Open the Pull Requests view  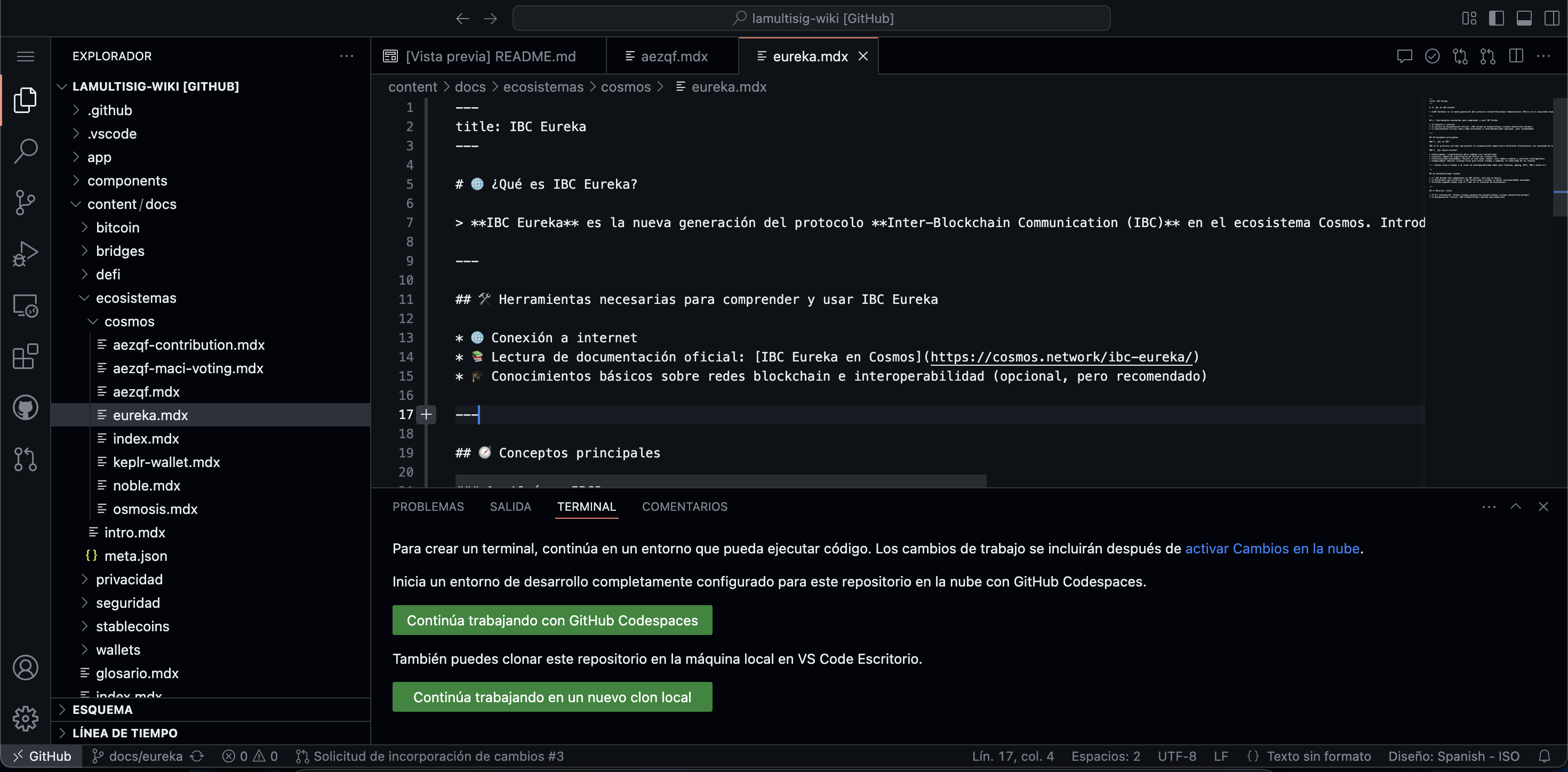25,459
